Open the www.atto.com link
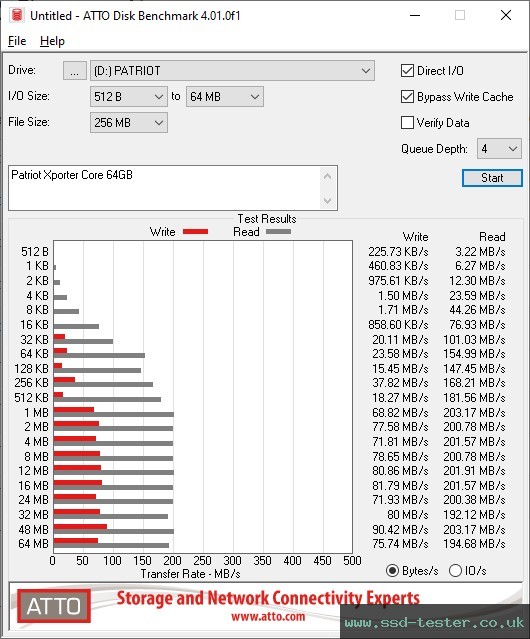Image resolution: width=530 pixels, height=639 pixels. (268, 616)
